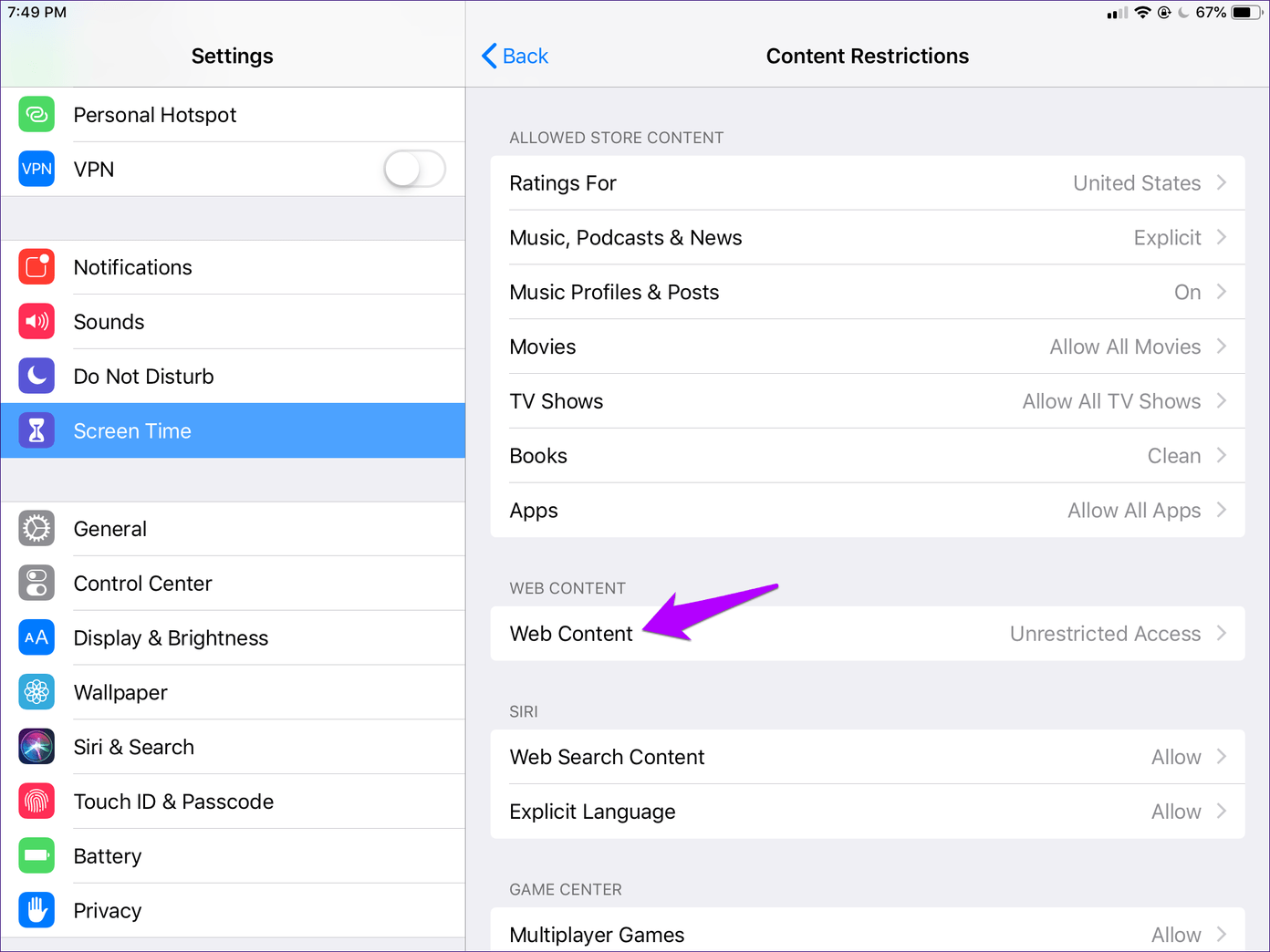This screenshot has width=1270, height=952.
Task: Open Explicit Language Siri setting
Action: click(867, 812)
